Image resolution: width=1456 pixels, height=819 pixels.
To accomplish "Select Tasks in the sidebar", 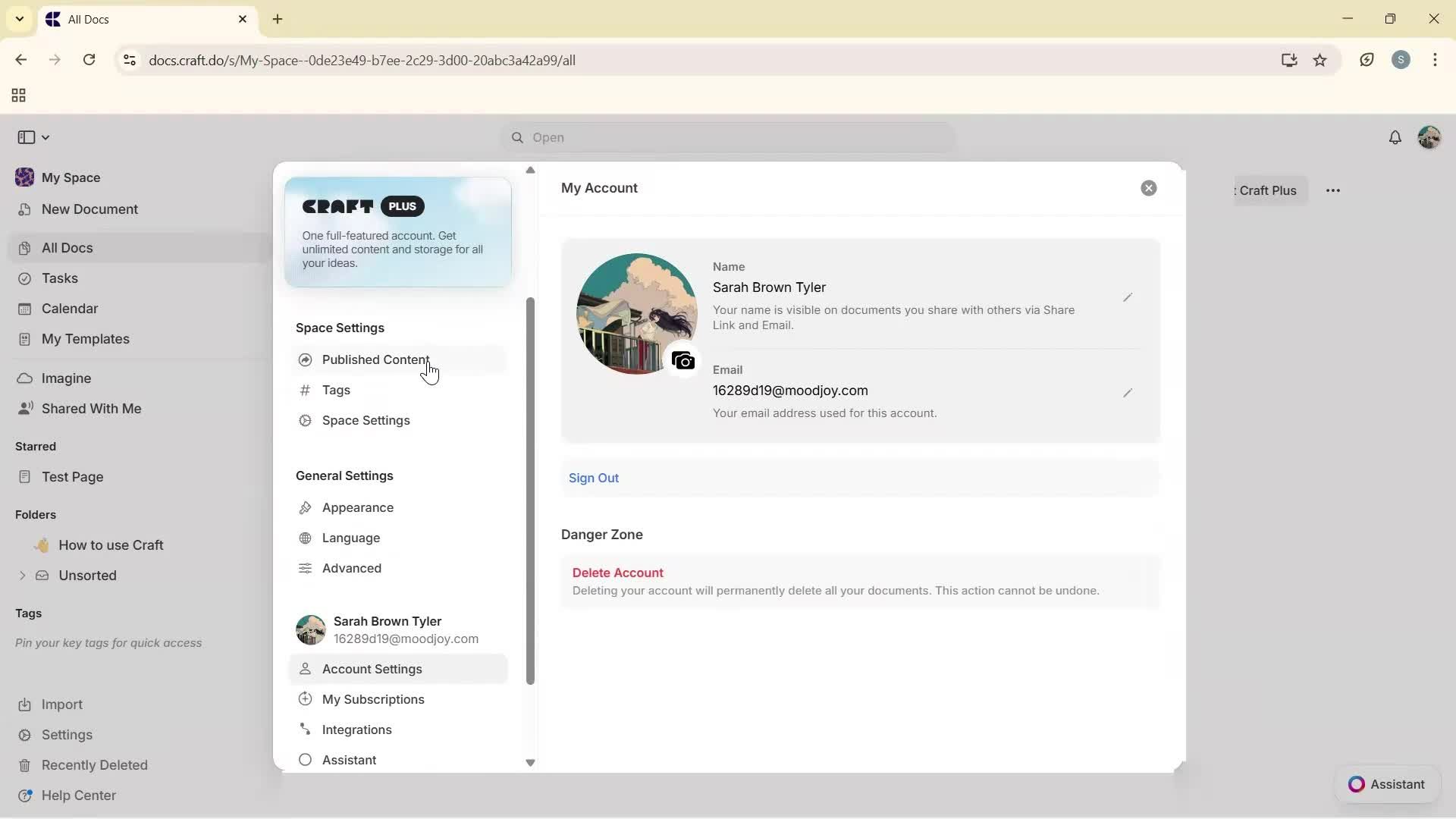I will 58,278.
